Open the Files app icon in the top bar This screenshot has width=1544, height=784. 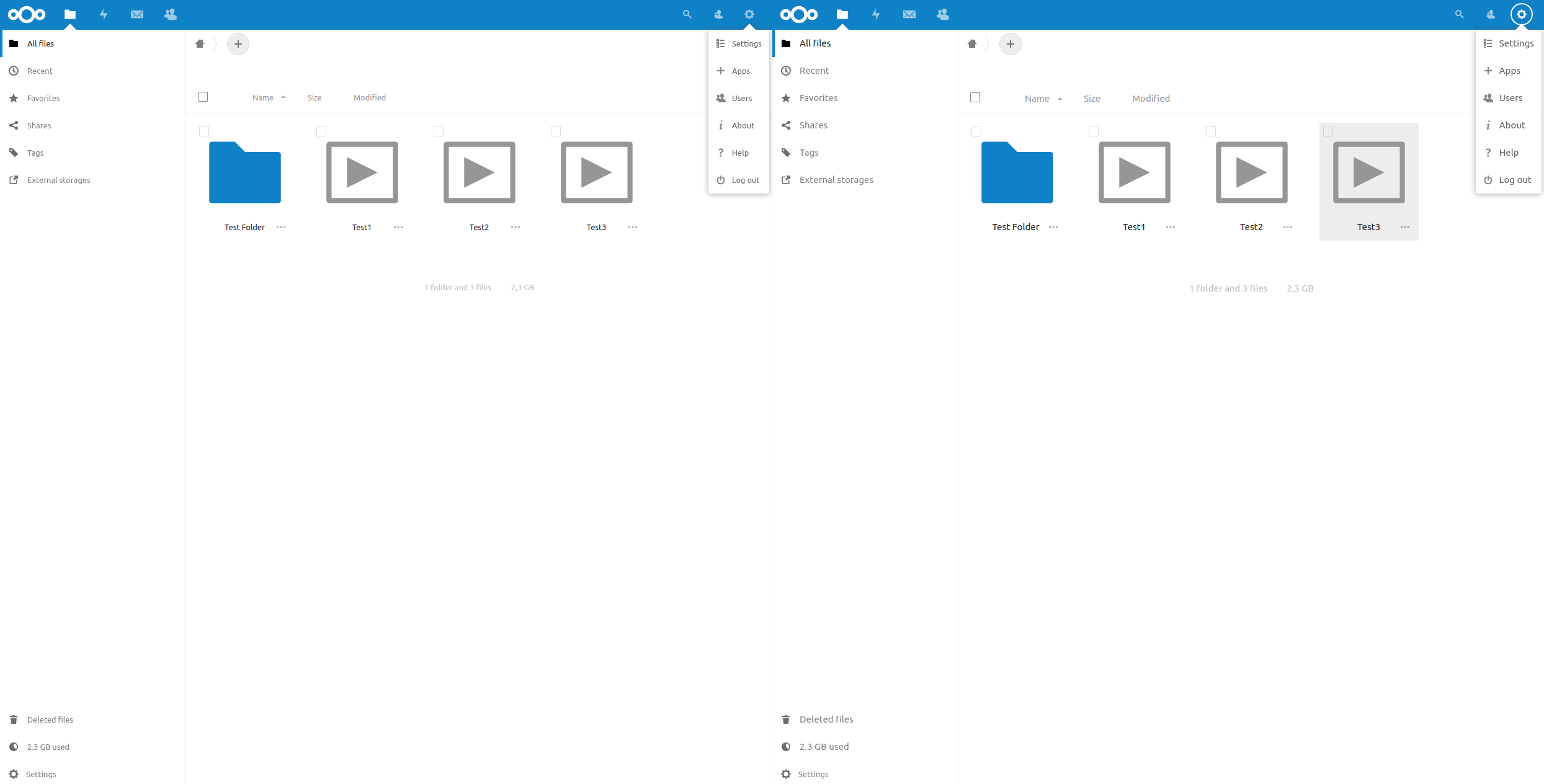[x=70, y=14]
